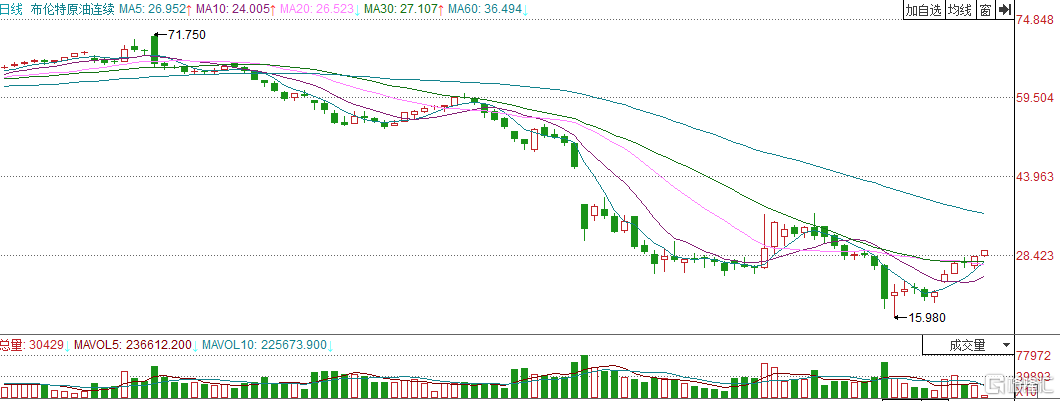Click the 总量 30429 volume label

point(32,345)
